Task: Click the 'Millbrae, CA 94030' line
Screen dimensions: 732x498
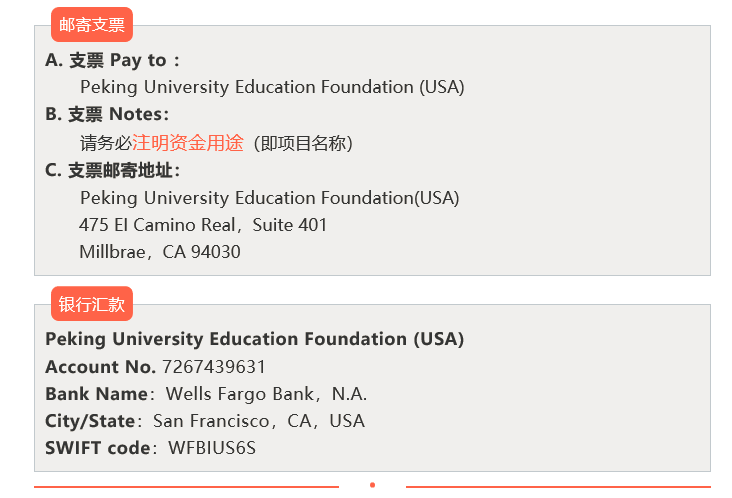Action: point(160,252)
